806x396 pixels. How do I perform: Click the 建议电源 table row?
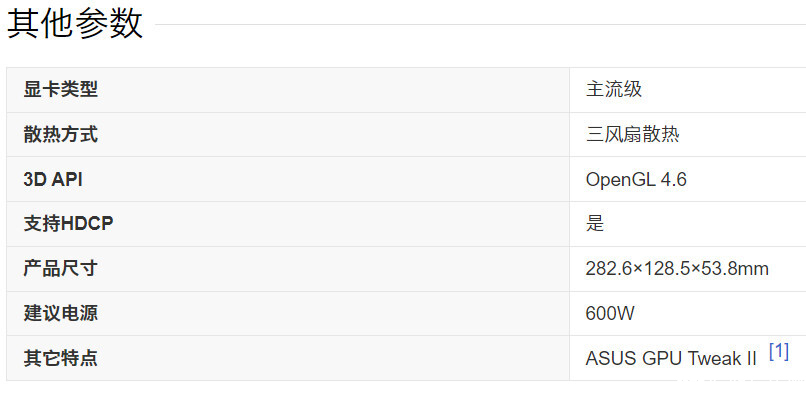point(406,314)
